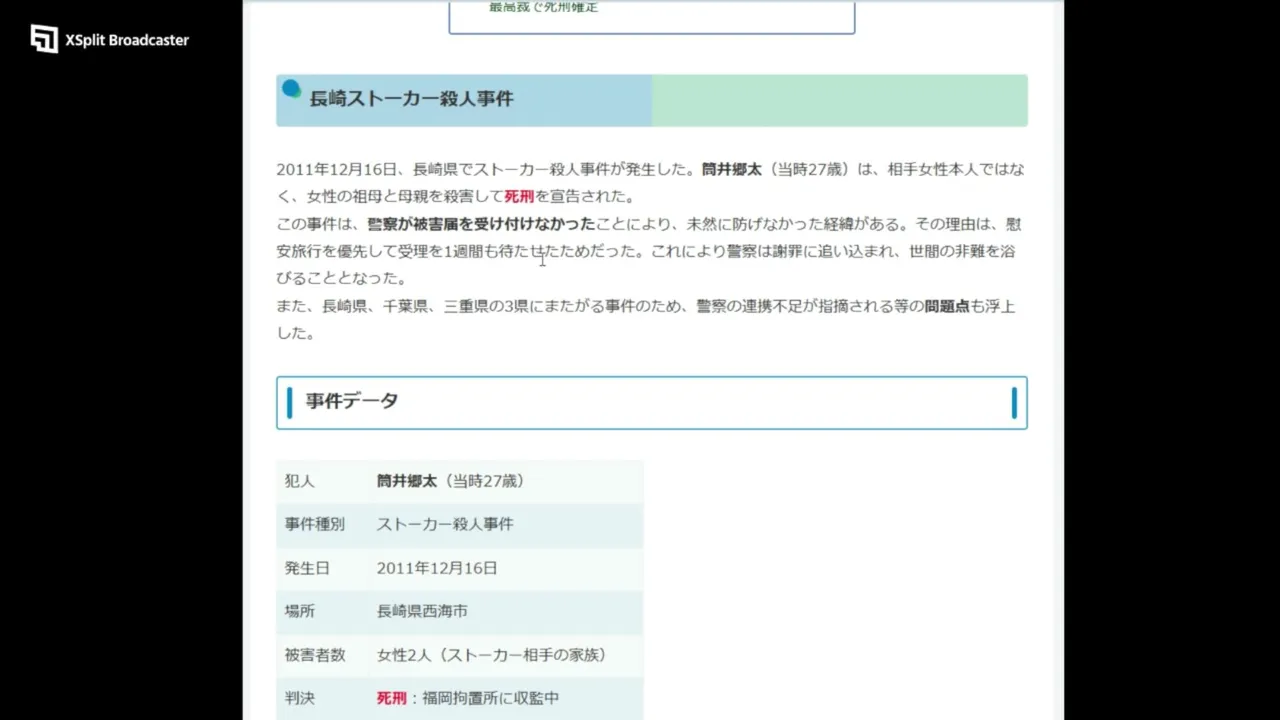
Task: Click bold text 警察が被害届を受け付けなかった
Action: 481,224
